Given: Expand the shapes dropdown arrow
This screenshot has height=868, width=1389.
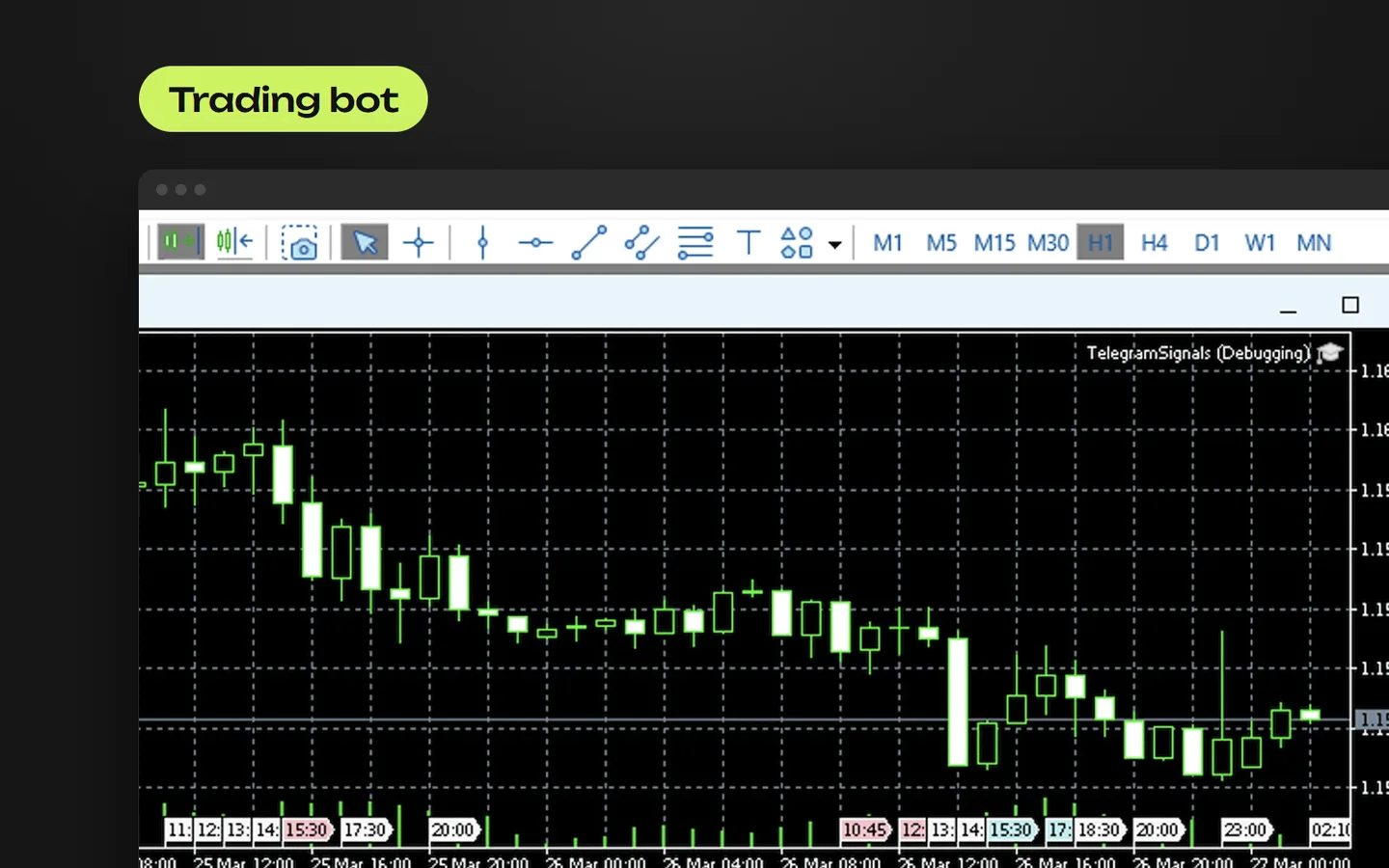Looking at the screenshot, I should pos(835,245).
